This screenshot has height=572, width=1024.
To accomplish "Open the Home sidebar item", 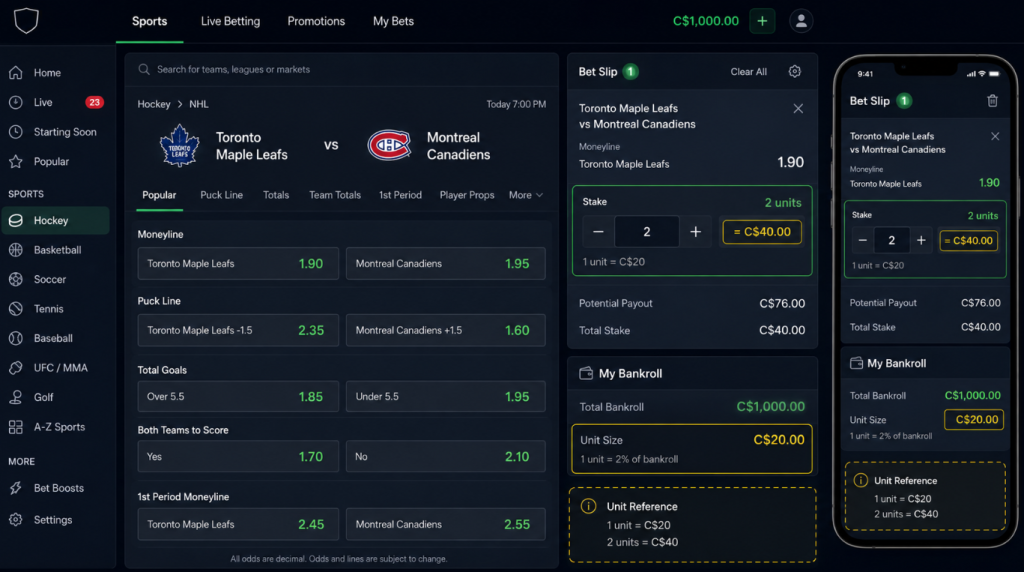I will click(x=56, y=72).
